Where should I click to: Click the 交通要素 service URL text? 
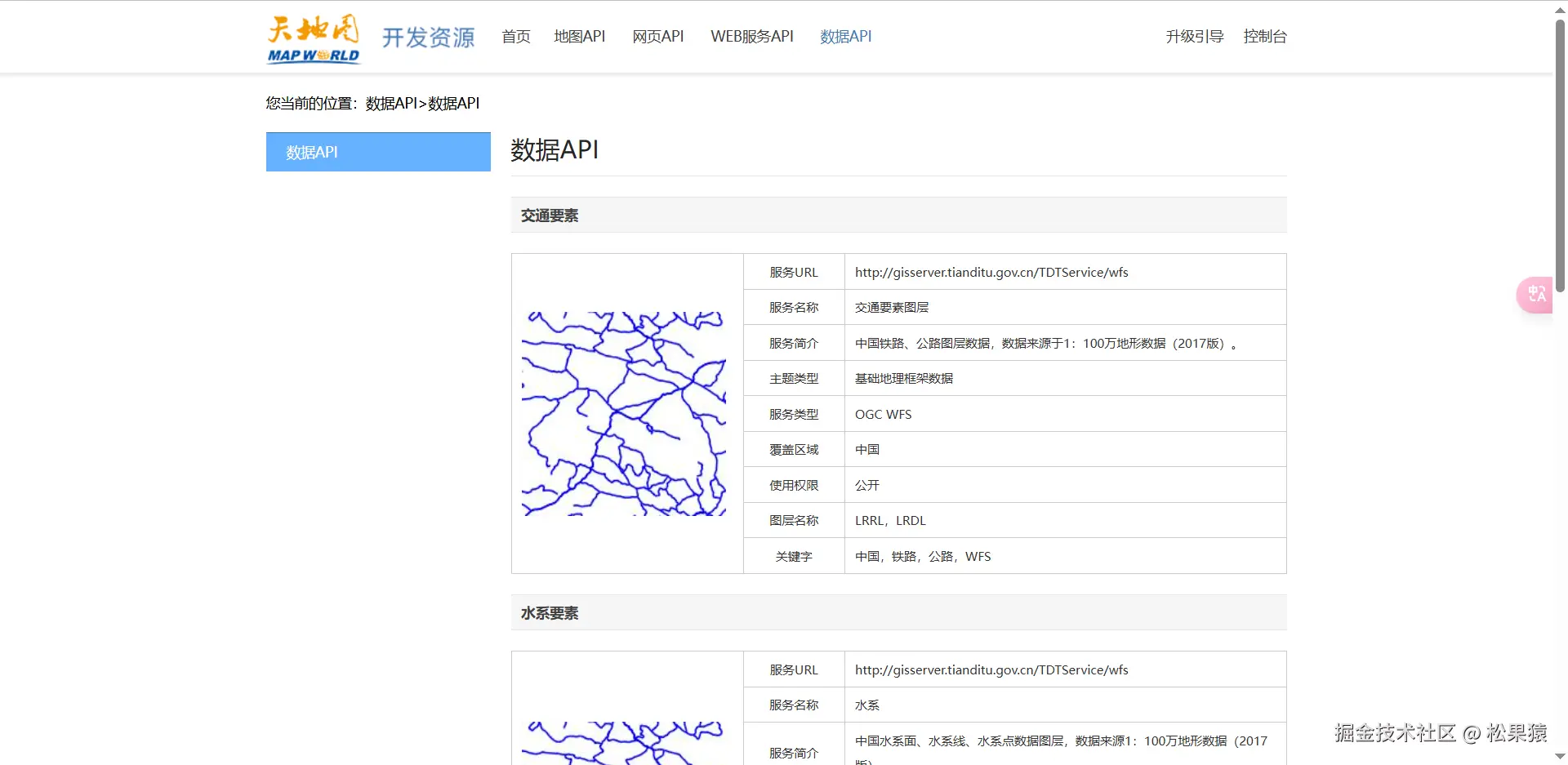click(991, 273)
